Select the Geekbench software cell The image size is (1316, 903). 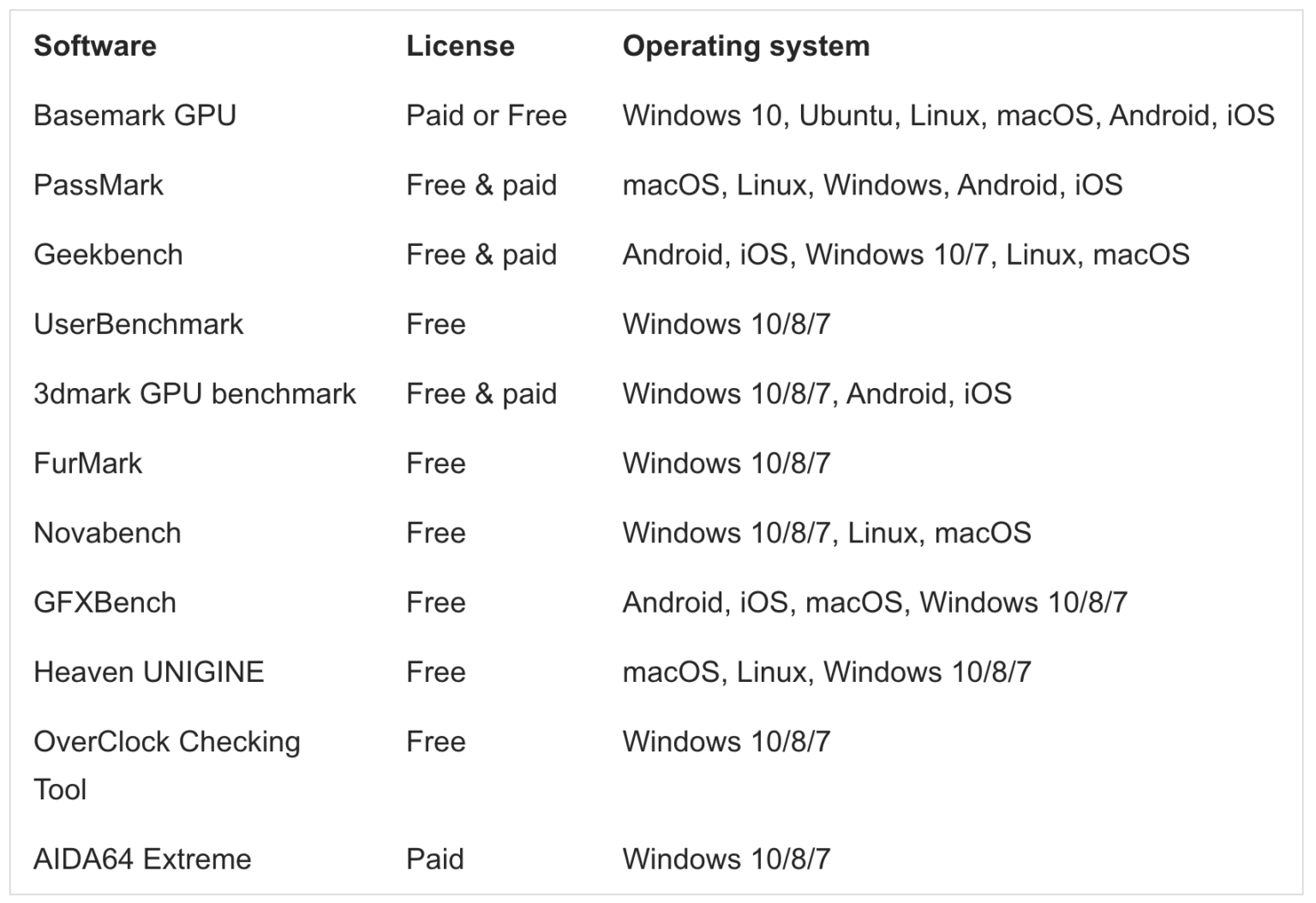pyautogui.click(x=108, y=254)
